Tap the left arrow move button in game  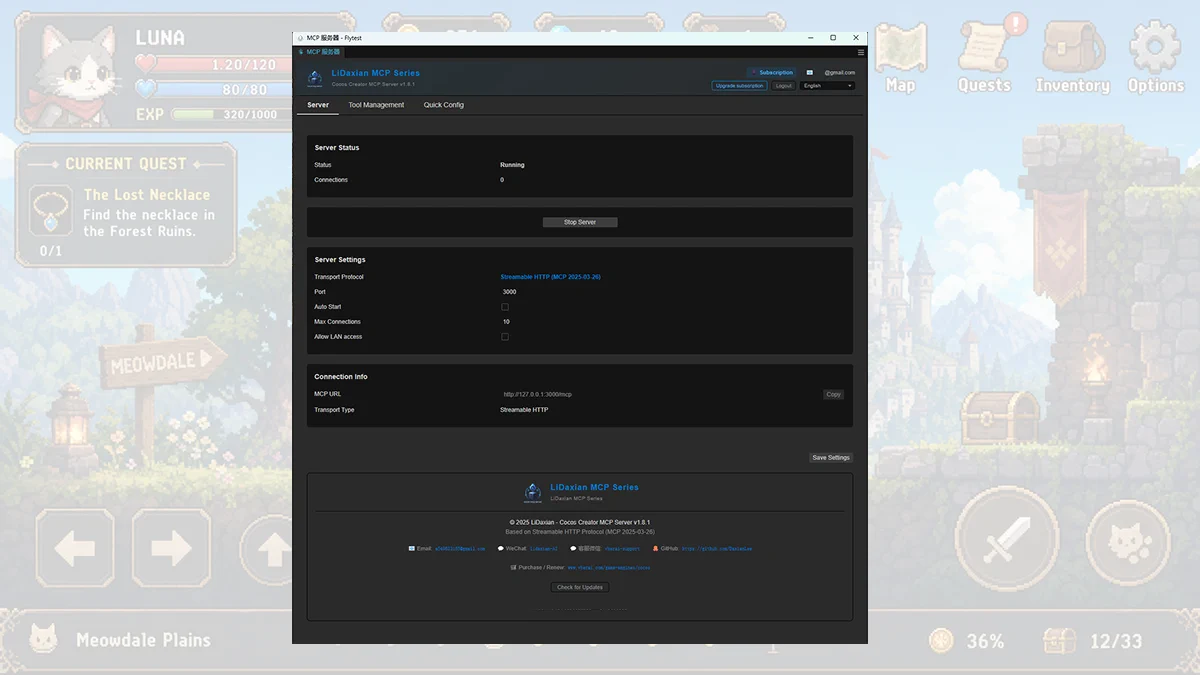(x=75, y=548)
